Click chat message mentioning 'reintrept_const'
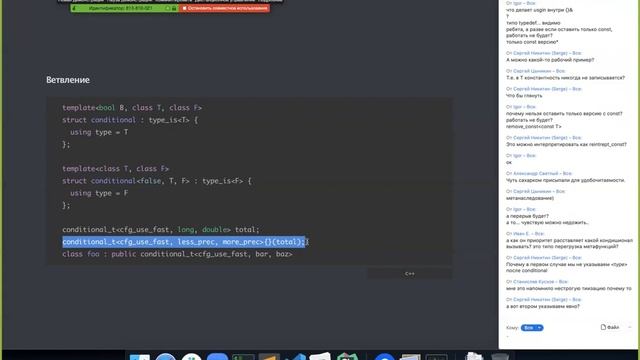This screenshot has width=640, height=360. (x=566, y=144)
